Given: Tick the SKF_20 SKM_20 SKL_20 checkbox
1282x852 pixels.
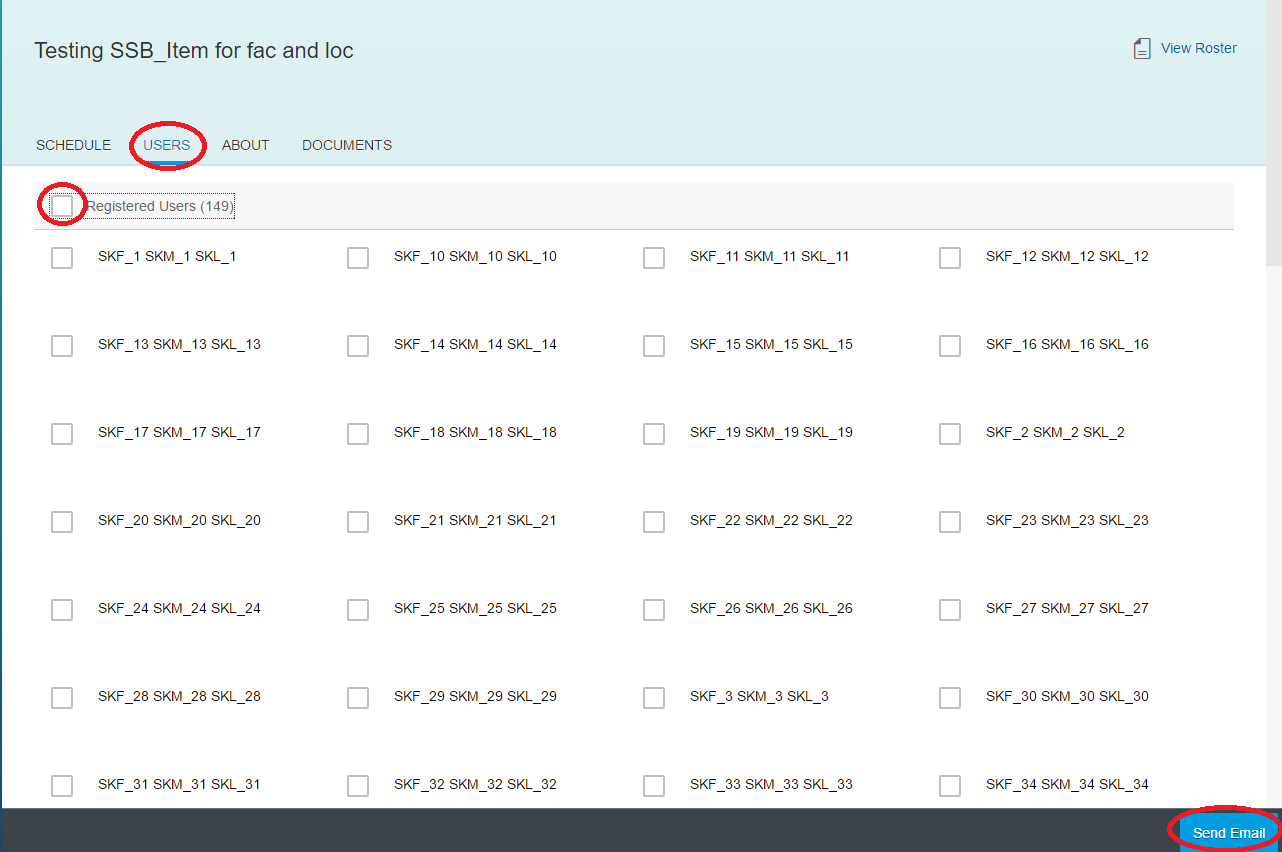Looking at the screenshot, I should point(62,522).
